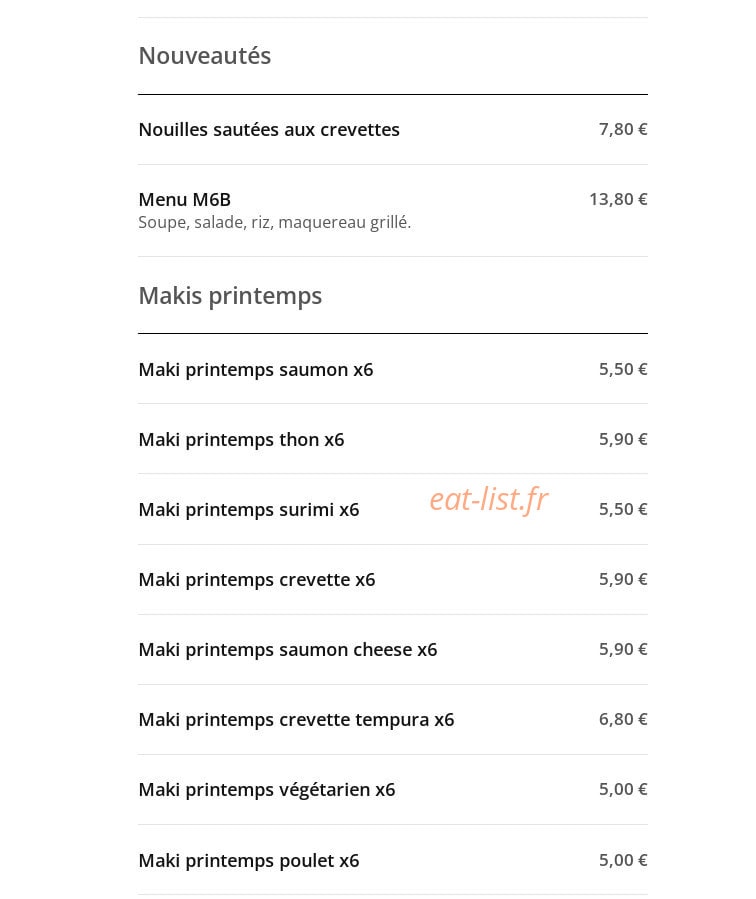This screenshot has height=899, width=756.
Task: Choose Maki printemps crevette tempura x6
Action: (393, 720)
